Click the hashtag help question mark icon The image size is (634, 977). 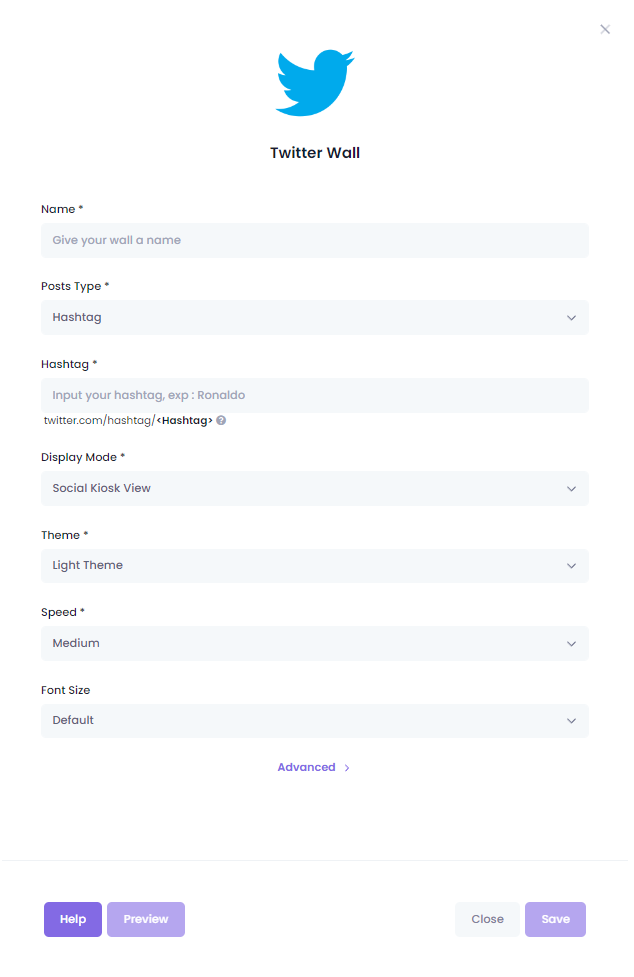[x=221, y=421]
